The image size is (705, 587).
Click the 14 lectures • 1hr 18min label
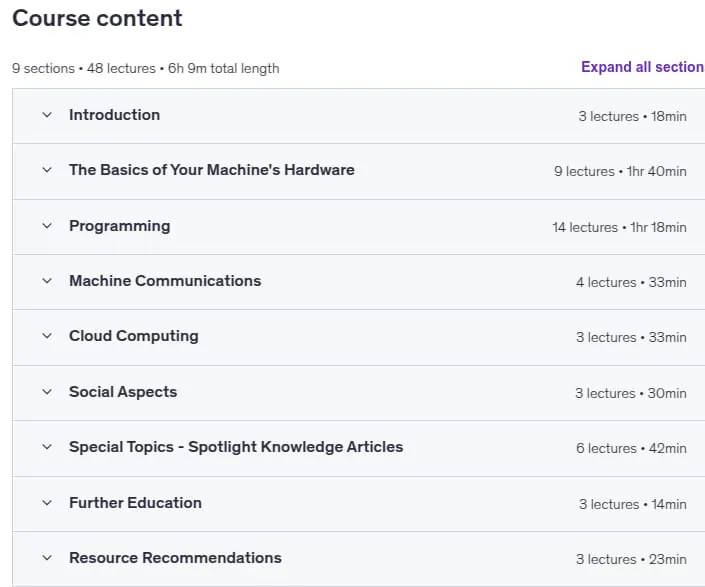(619, 227)
